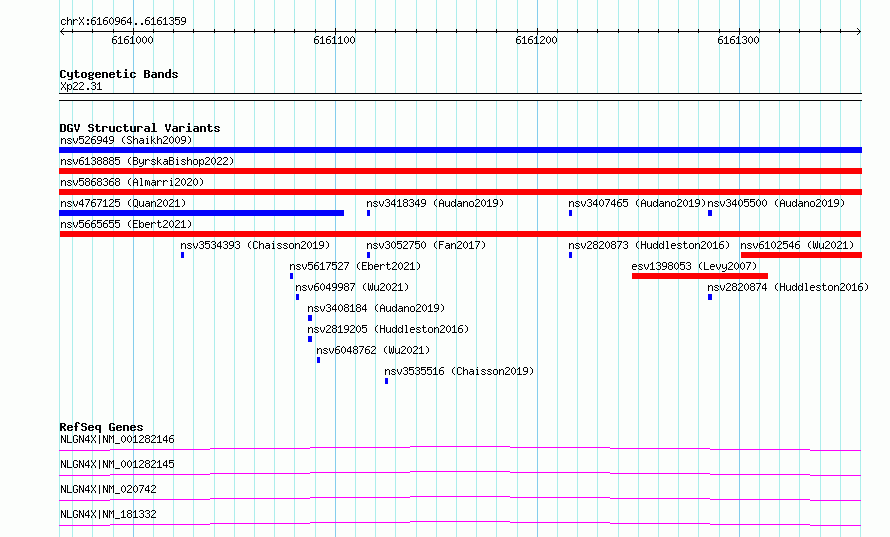Click the chrX:6160964..6161359 coordinate text
The image size is (890, 537).
[x=123, y=21]
